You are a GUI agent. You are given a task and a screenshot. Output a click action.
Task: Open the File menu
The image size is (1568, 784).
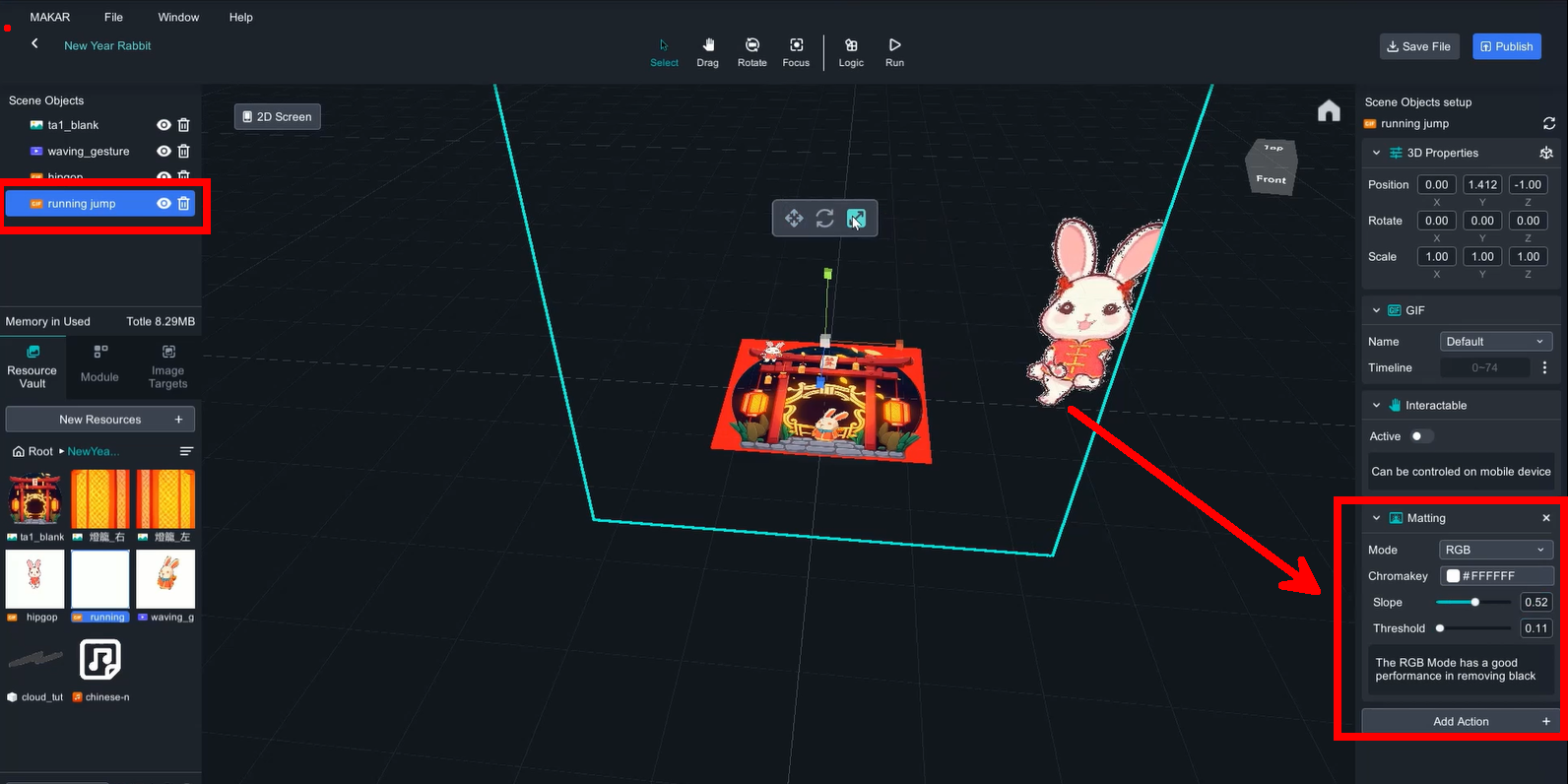pyautogui.click(x=113, y=17)
